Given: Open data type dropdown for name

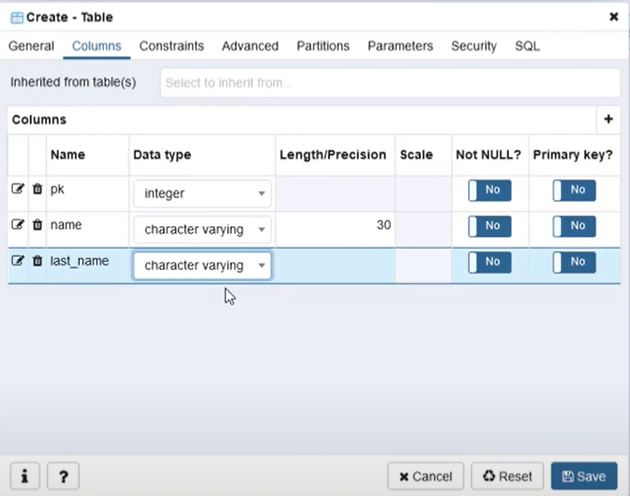Looking at the screenshot, I should [x=203, y=229].
